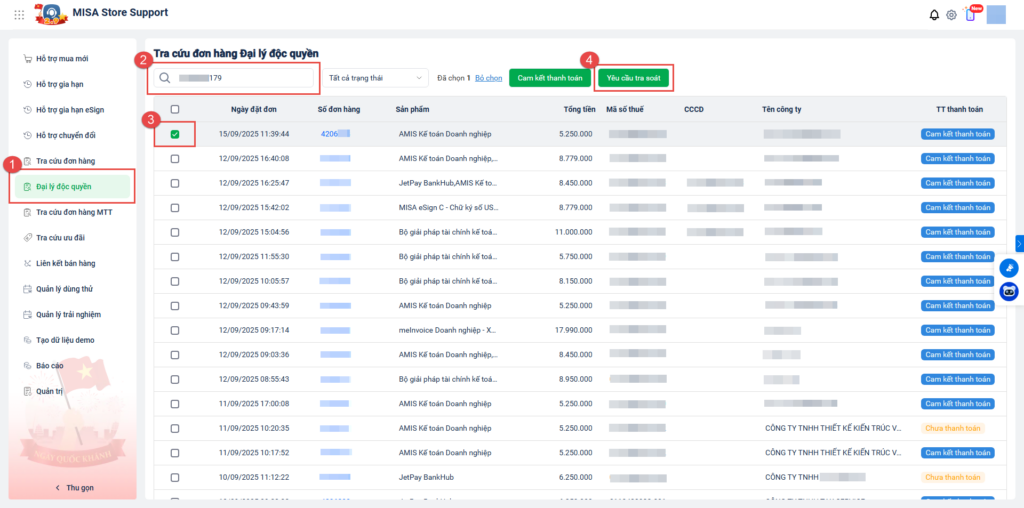
Task: Expand the right edge side panel arrow
Action: tap(1019, 243)
